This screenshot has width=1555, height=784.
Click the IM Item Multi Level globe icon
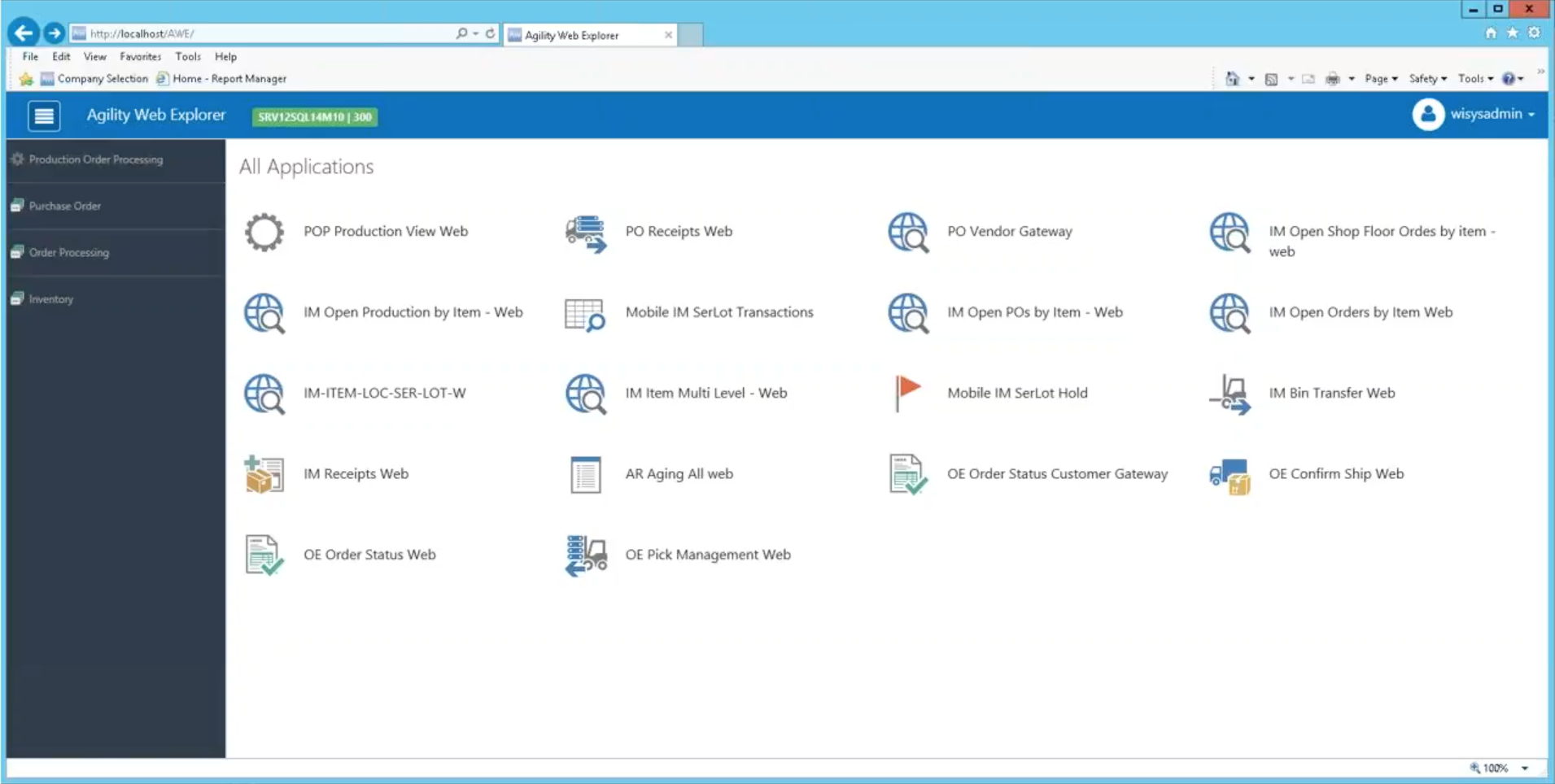[x=586, y=394]
